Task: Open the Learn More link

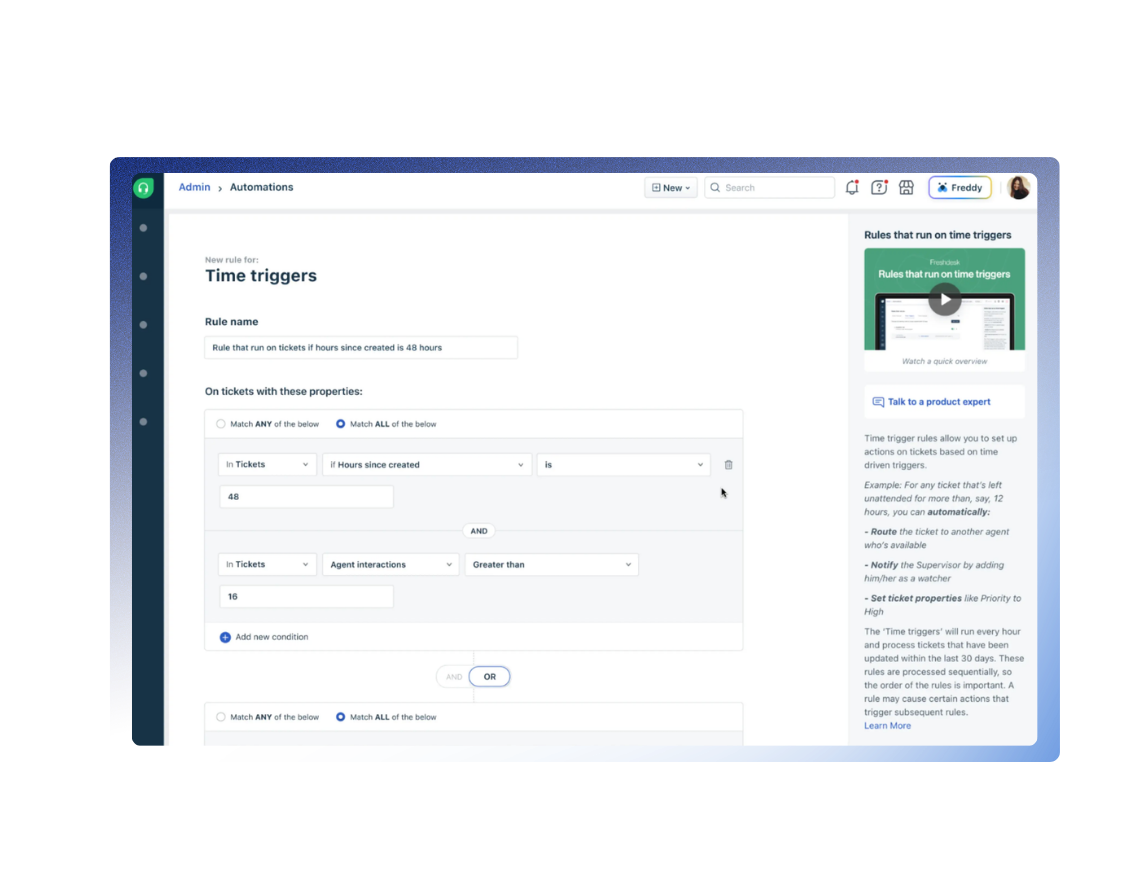Action: coord(887,726)
